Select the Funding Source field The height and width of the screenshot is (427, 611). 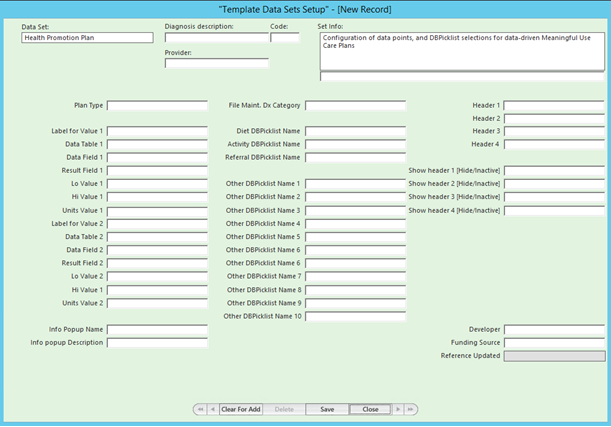pyautogui.click(x=554, y=343)
